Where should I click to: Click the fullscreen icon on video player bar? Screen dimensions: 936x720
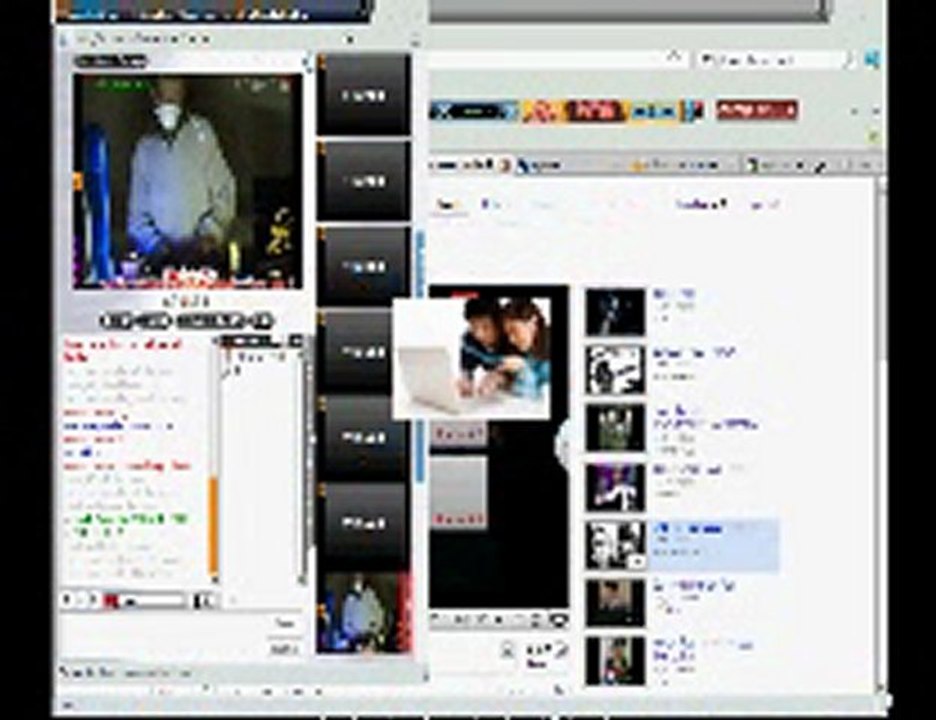coord(558,620)
